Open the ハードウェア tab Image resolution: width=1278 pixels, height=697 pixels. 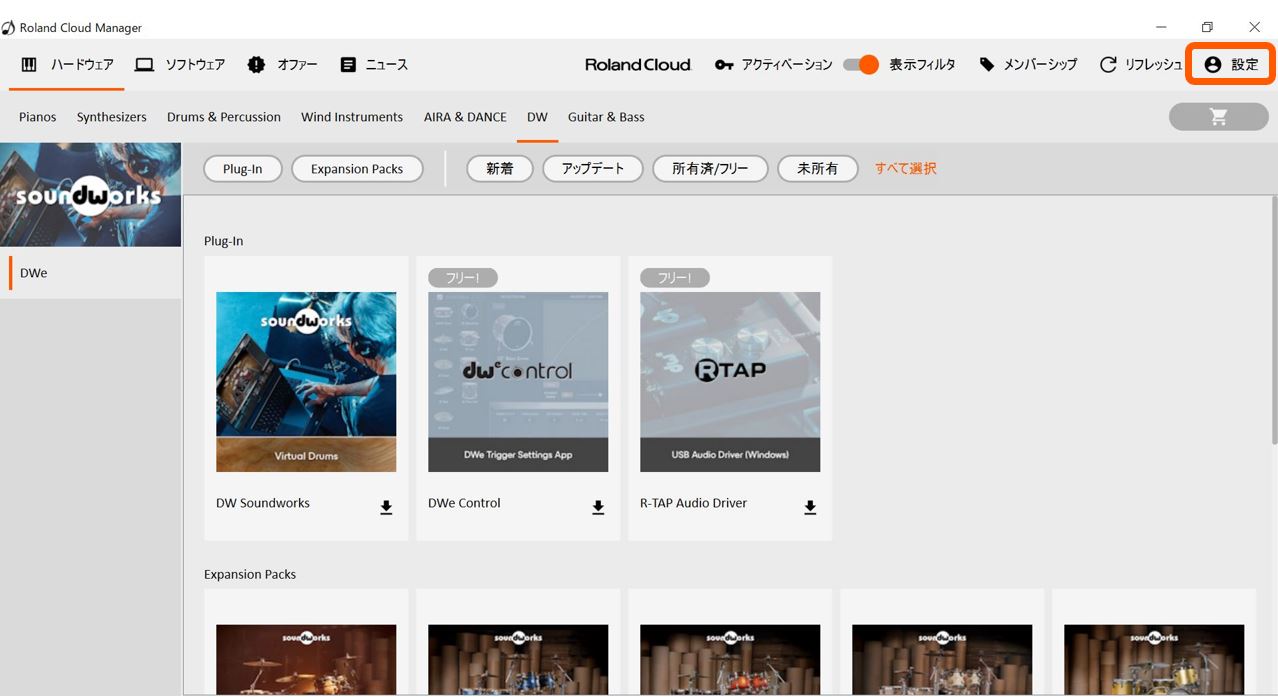point(67,65)
